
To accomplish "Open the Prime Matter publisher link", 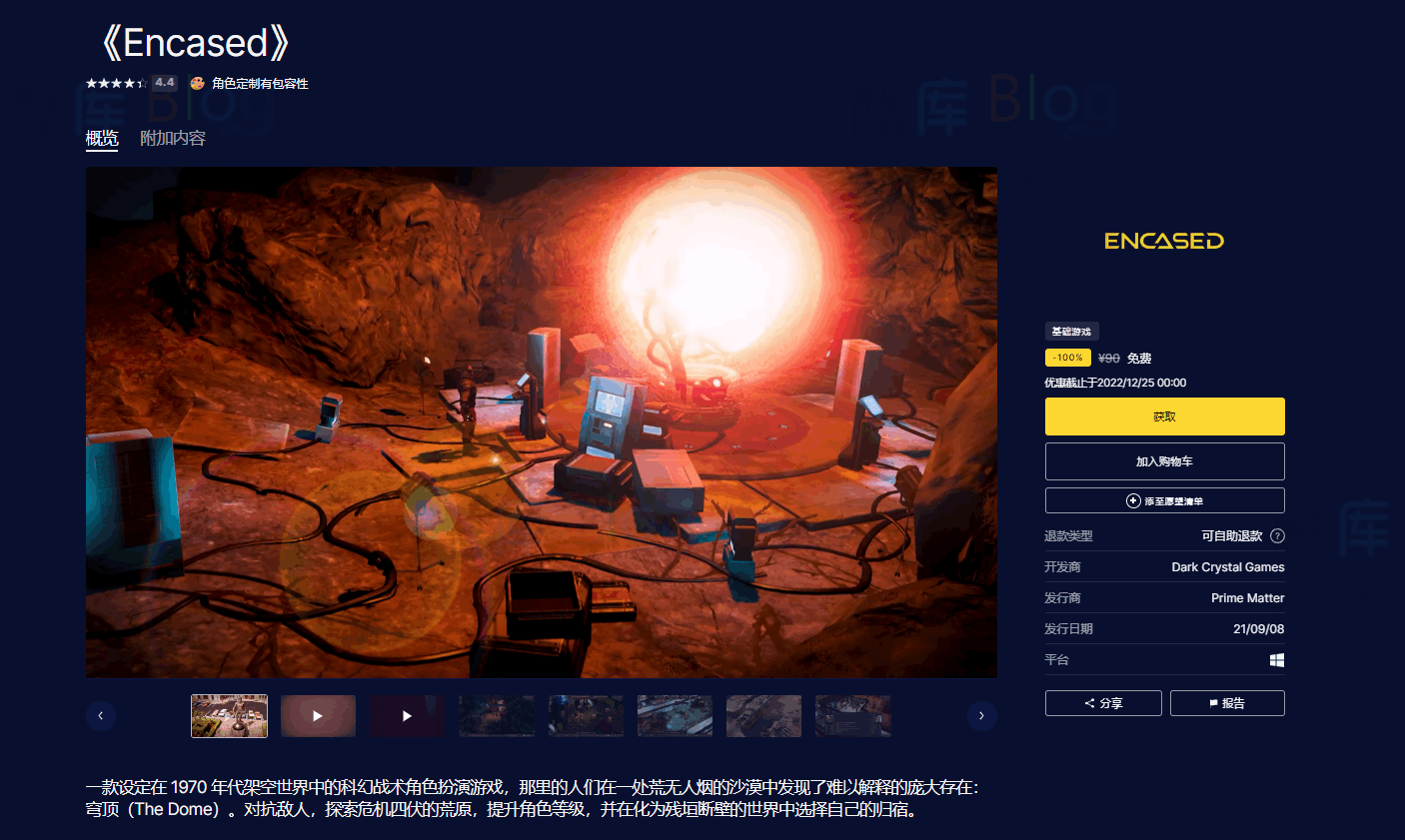I will [1247, 598].
